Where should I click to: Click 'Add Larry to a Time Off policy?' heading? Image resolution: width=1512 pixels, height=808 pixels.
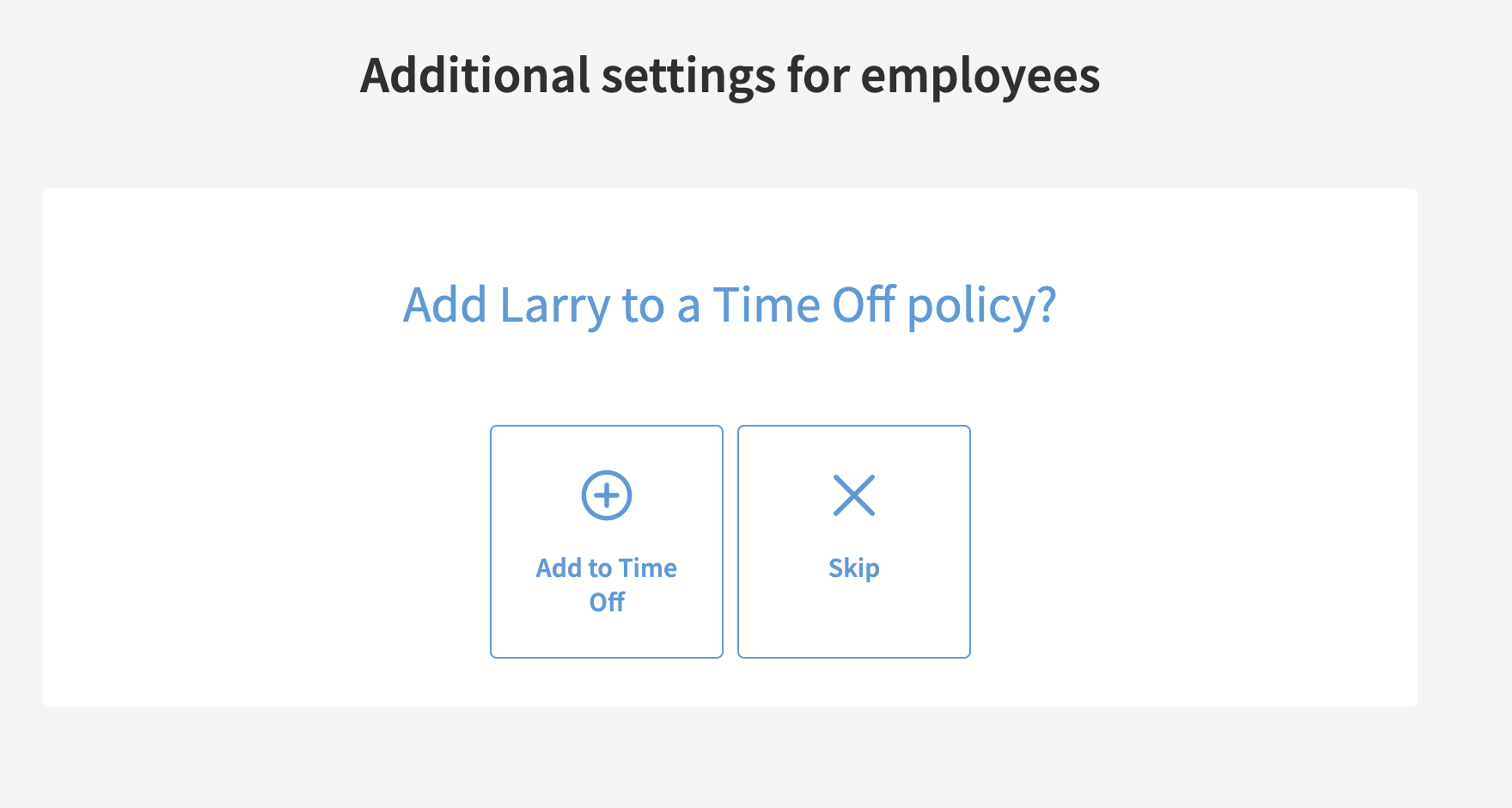730,306
